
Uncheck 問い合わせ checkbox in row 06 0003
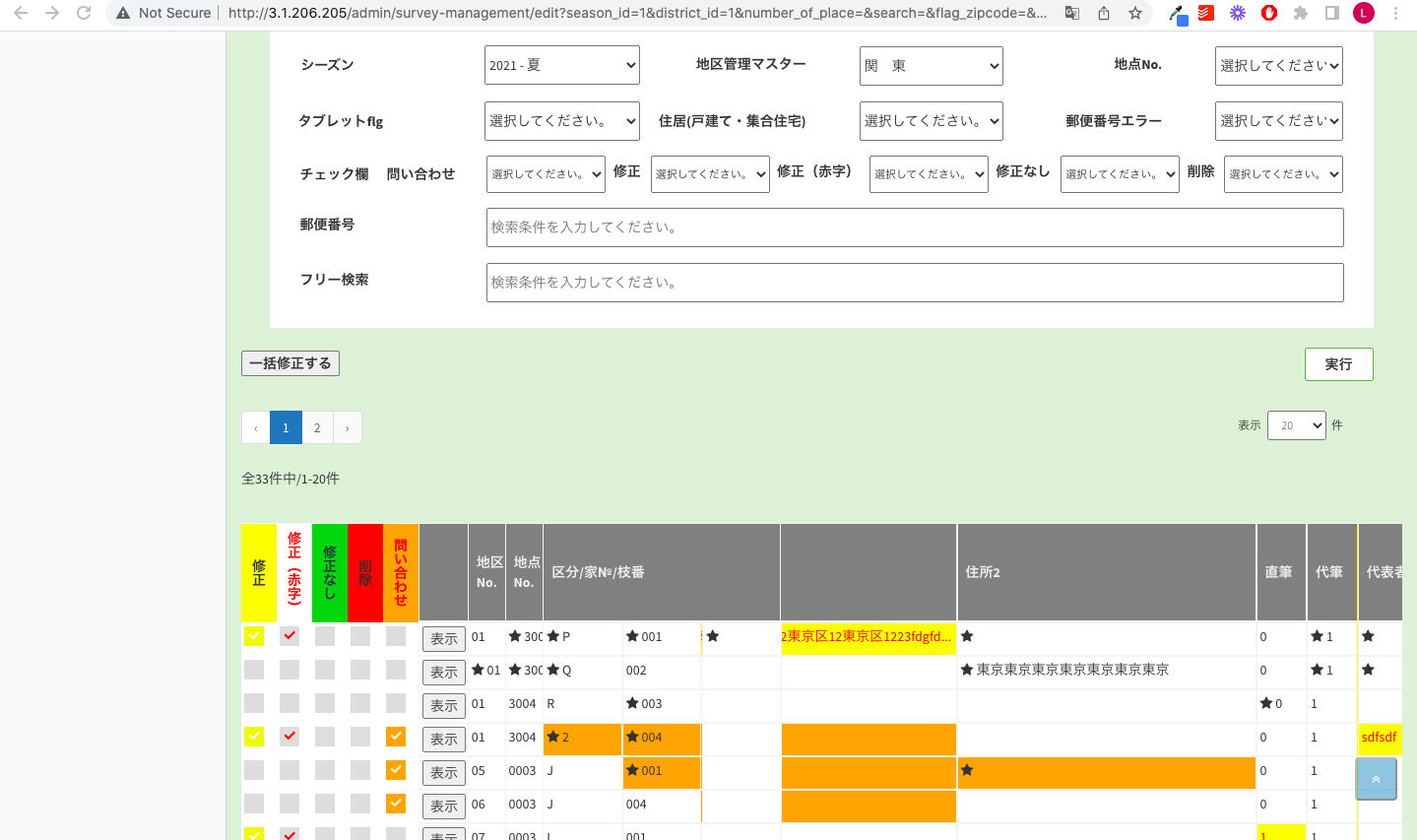tap(396, 804)
